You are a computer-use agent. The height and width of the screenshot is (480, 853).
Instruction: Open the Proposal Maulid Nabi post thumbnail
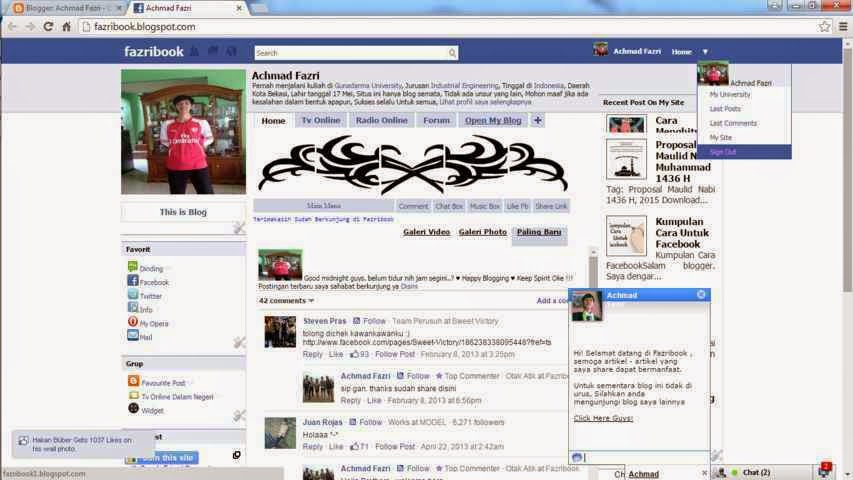(x=626, y=159)
